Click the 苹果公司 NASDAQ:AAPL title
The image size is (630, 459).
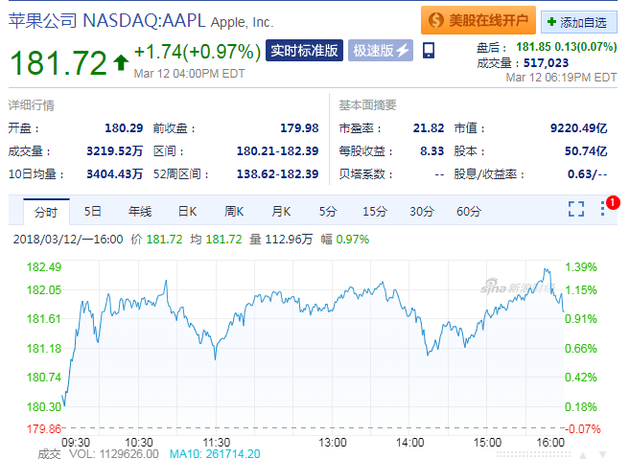pyautogui.click(x=107, y=20)
